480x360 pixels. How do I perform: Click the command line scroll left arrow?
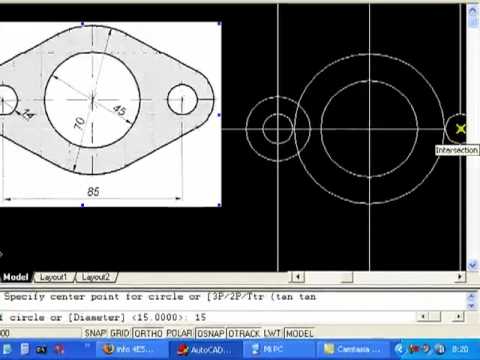click(423, 316)
